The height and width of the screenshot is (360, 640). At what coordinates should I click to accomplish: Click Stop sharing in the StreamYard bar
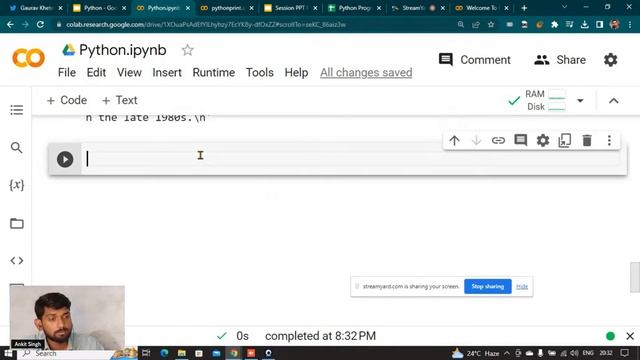coord(487,287)
